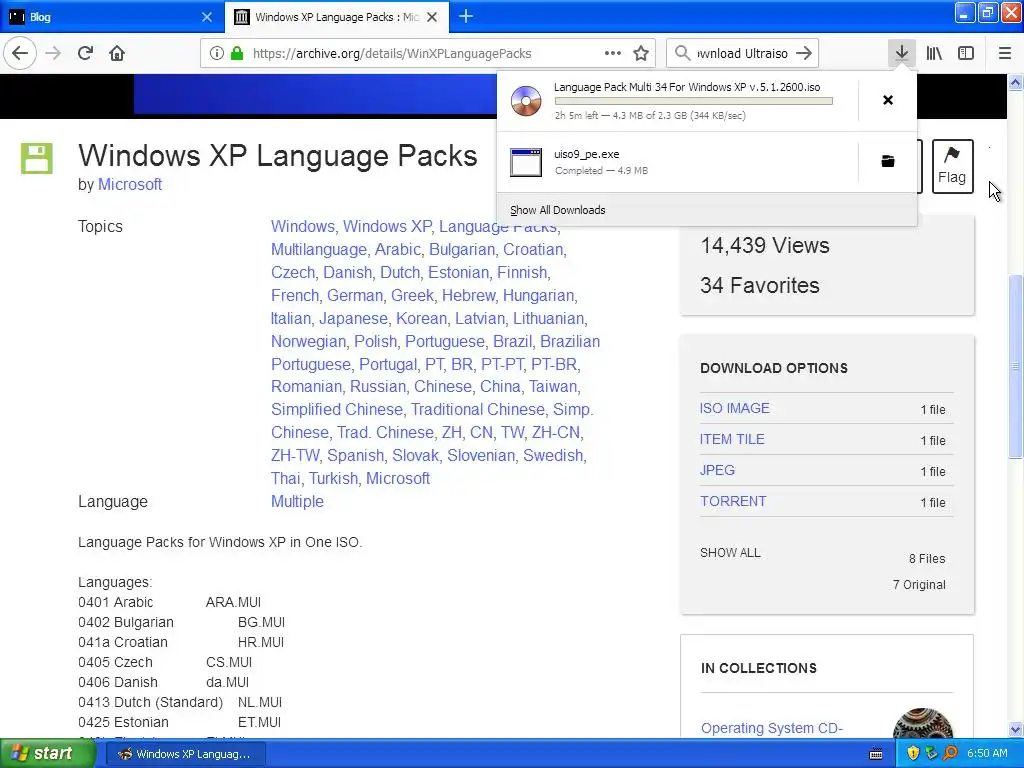Show site information icon in address bar
This screenshot has width=1024, height=768.
pyautogui.click(x=217, y=53)
